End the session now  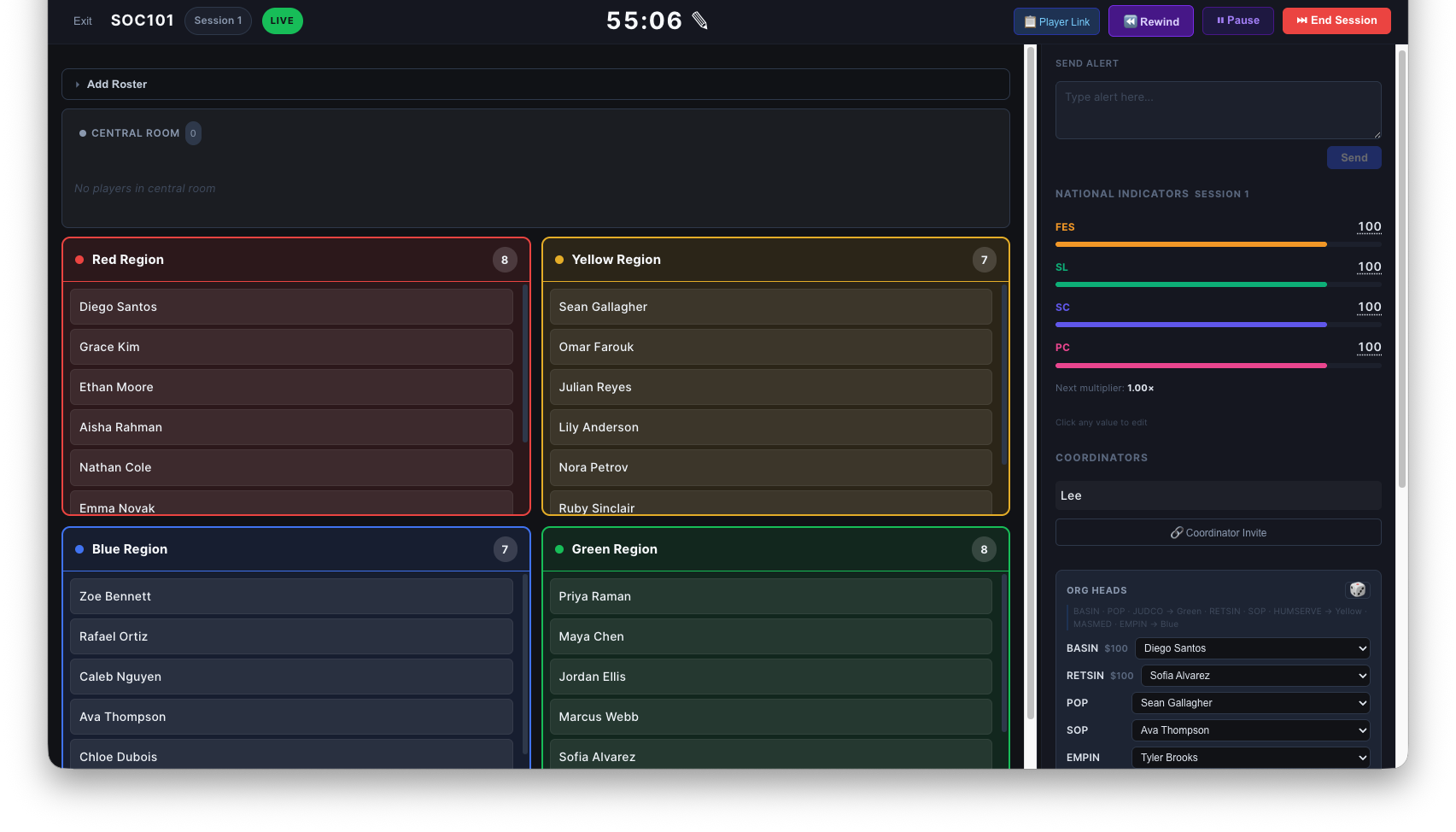(x=1336, y=21)
